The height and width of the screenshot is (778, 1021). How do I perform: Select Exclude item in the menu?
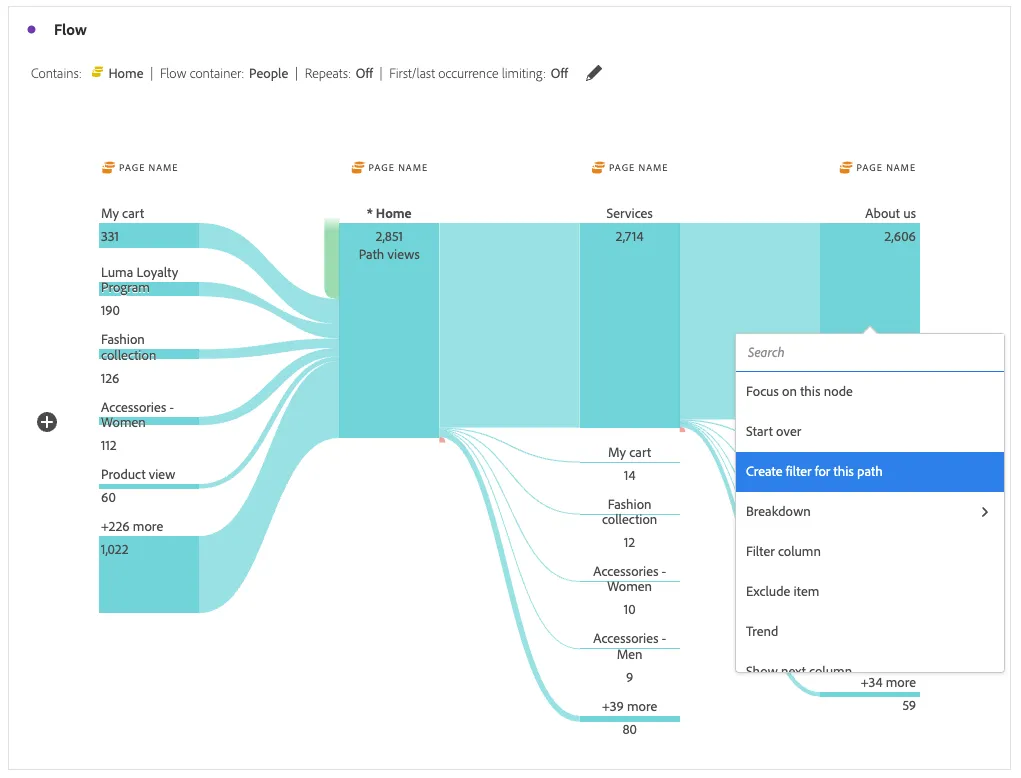870,591
